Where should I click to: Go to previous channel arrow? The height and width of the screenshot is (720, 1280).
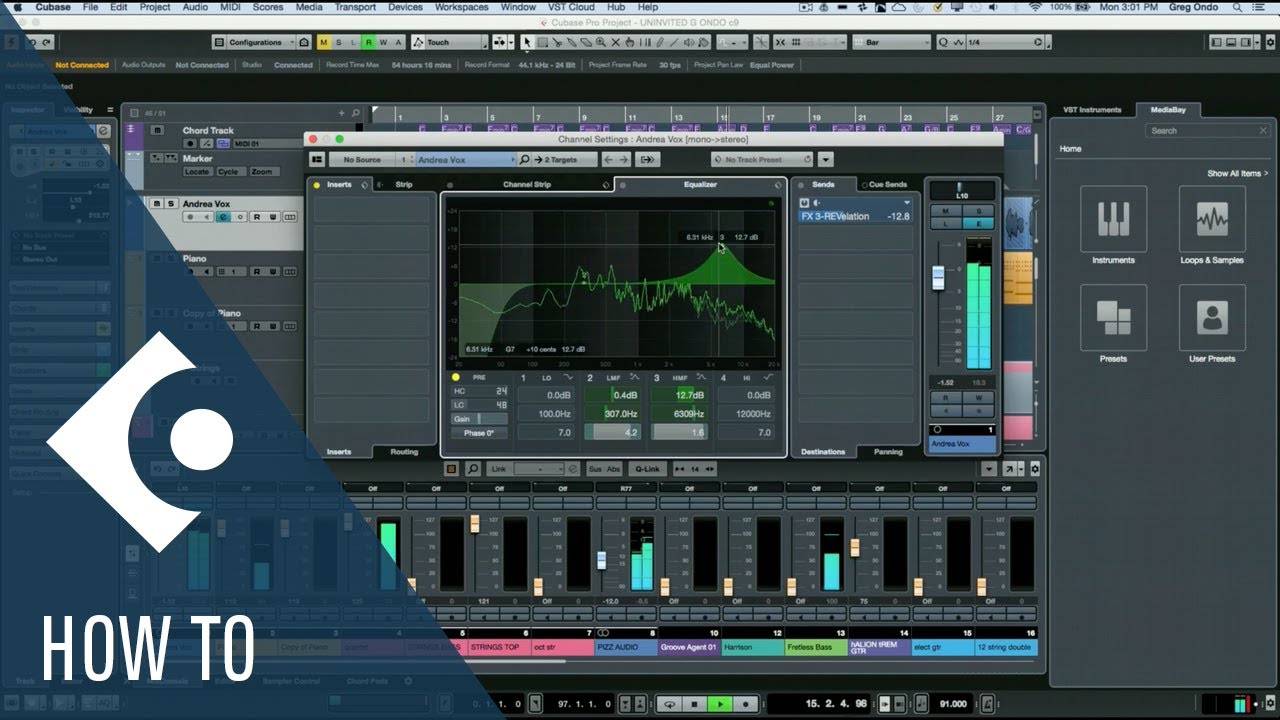[608, 159]
